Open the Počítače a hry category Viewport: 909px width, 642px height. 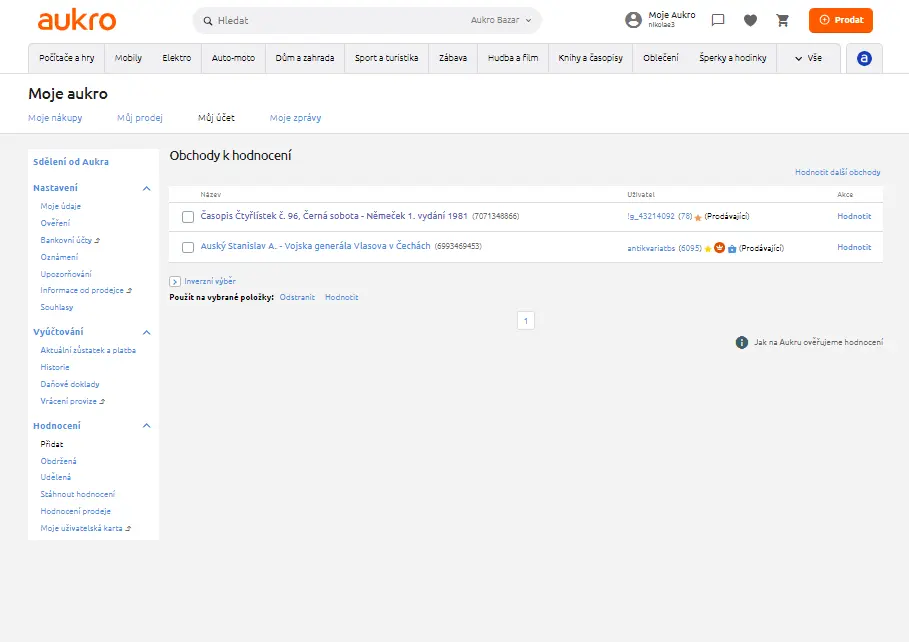pyautogui.click(x=67, y=58)
